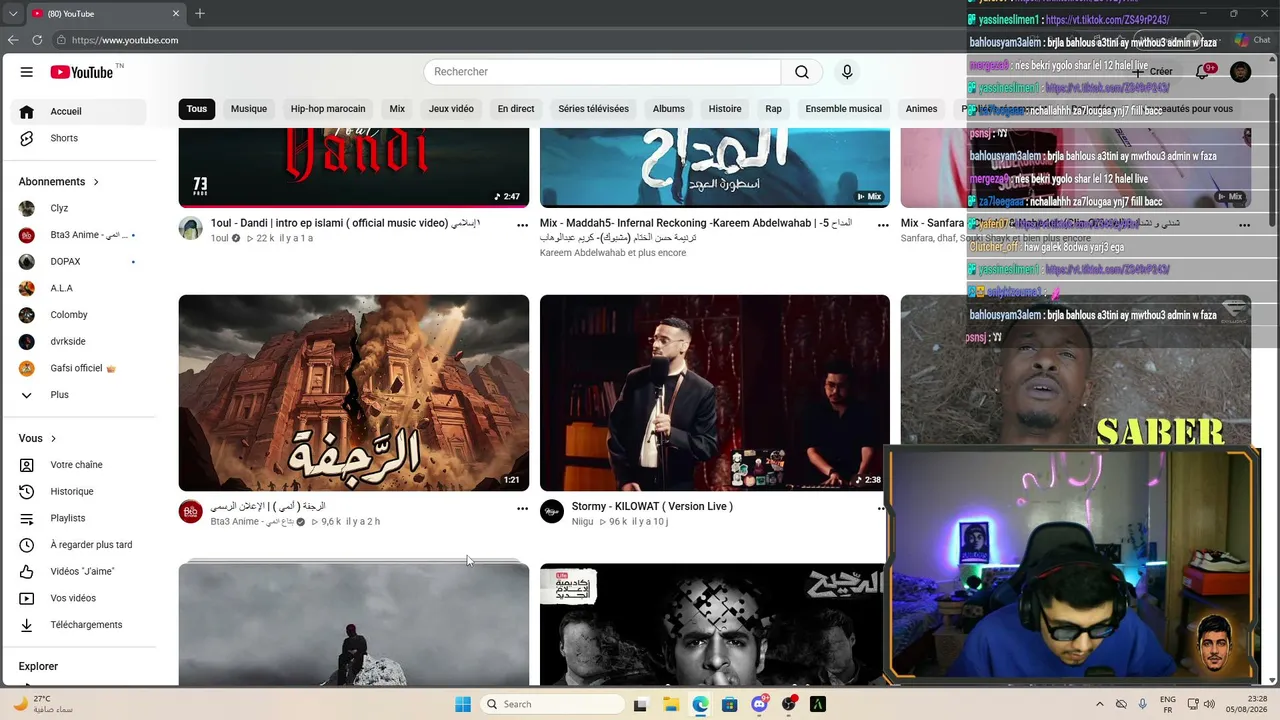Open the Maddah5 Infernal Reckoning mix thumbnail
The image size is (1280, 720).
[715, 168]
